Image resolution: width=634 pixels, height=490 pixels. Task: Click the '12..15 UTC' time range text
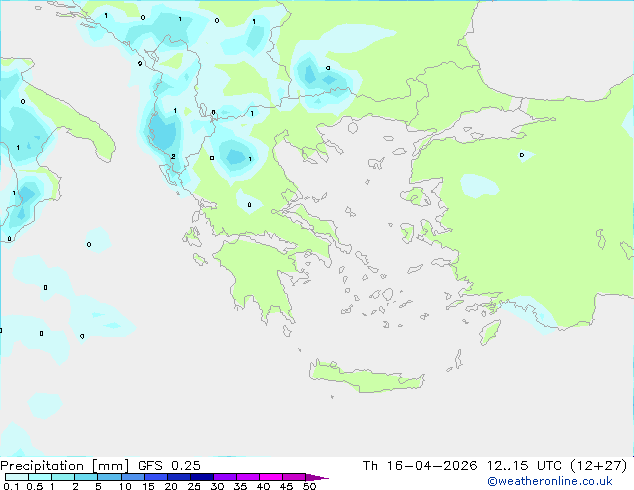[524, 466]
